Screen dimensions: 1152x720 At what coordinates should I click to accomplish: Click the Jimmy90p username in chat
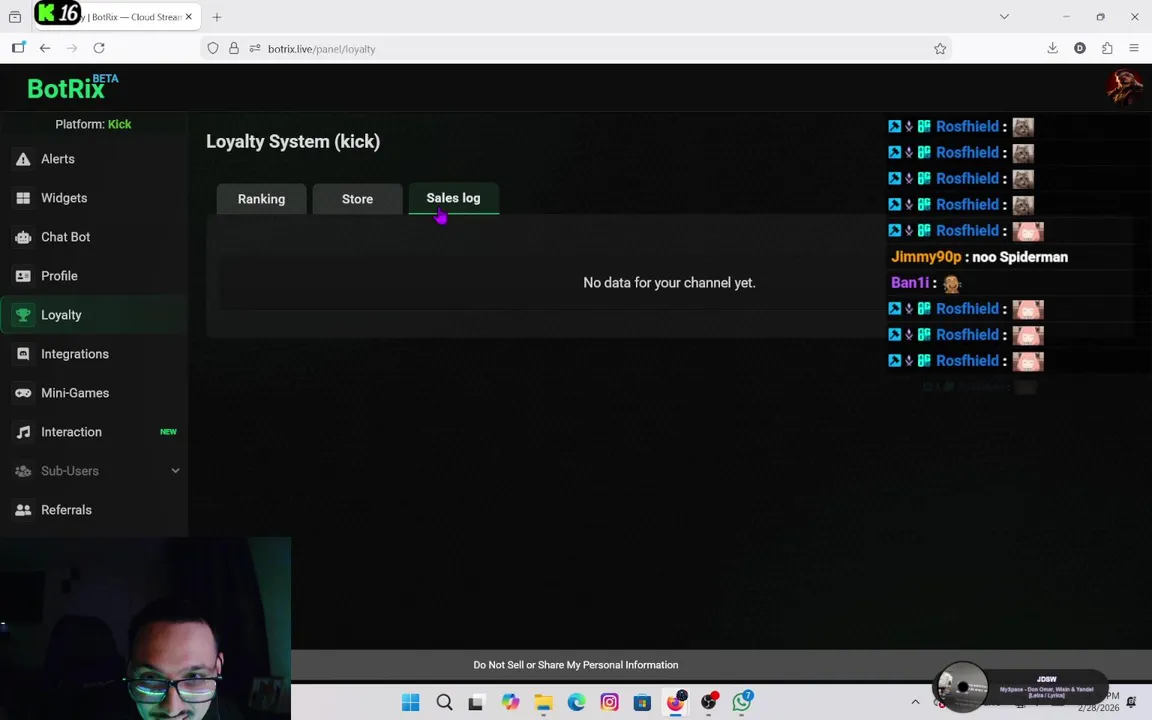coord(926,257)
